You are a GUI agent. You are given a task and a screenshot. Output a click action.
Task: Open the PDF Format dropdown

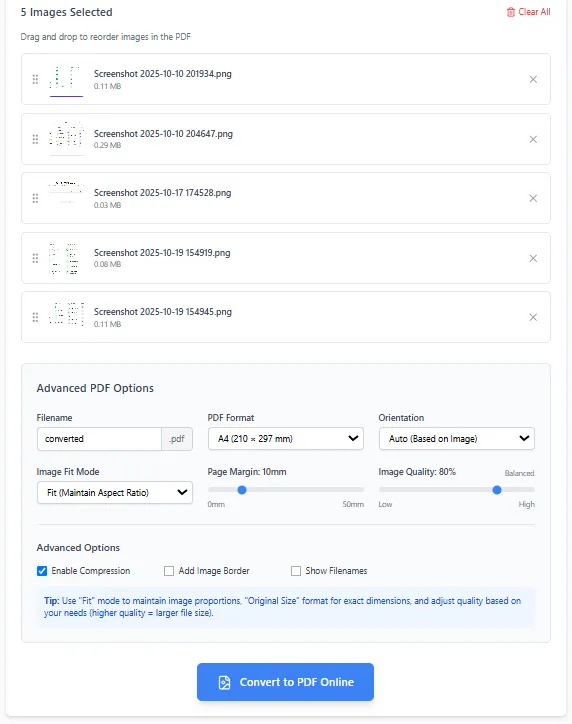coord(286,439)
